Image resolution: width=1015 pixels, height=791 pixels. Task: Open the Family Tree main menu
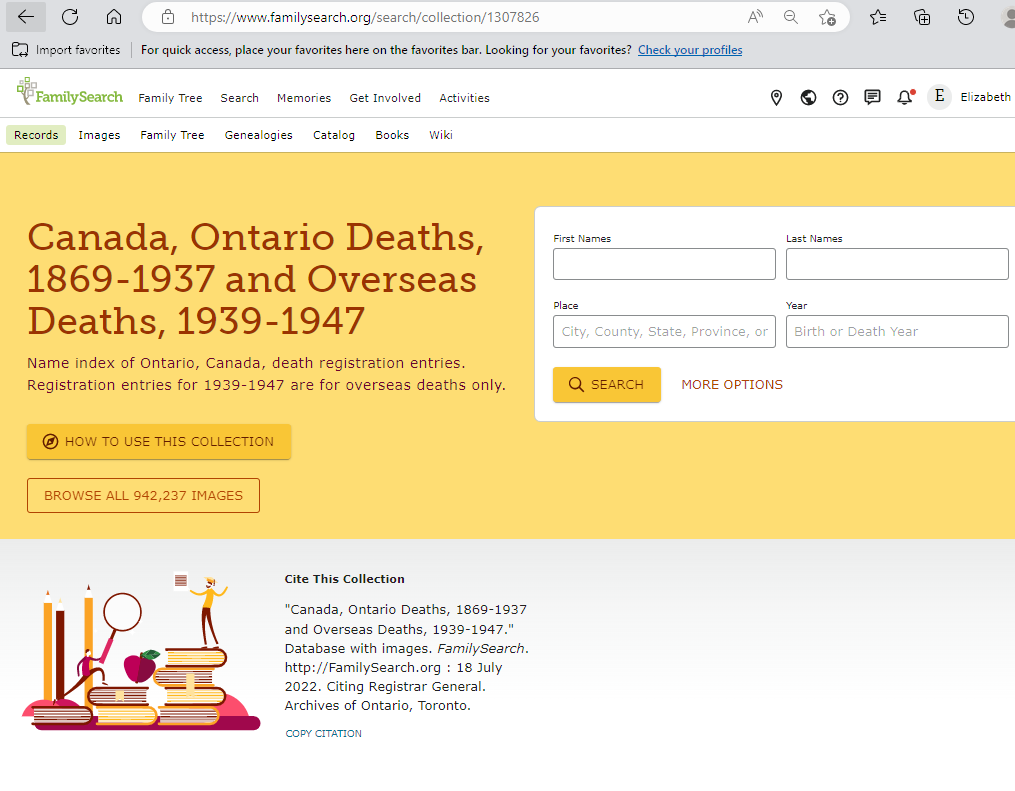point(170,98)
